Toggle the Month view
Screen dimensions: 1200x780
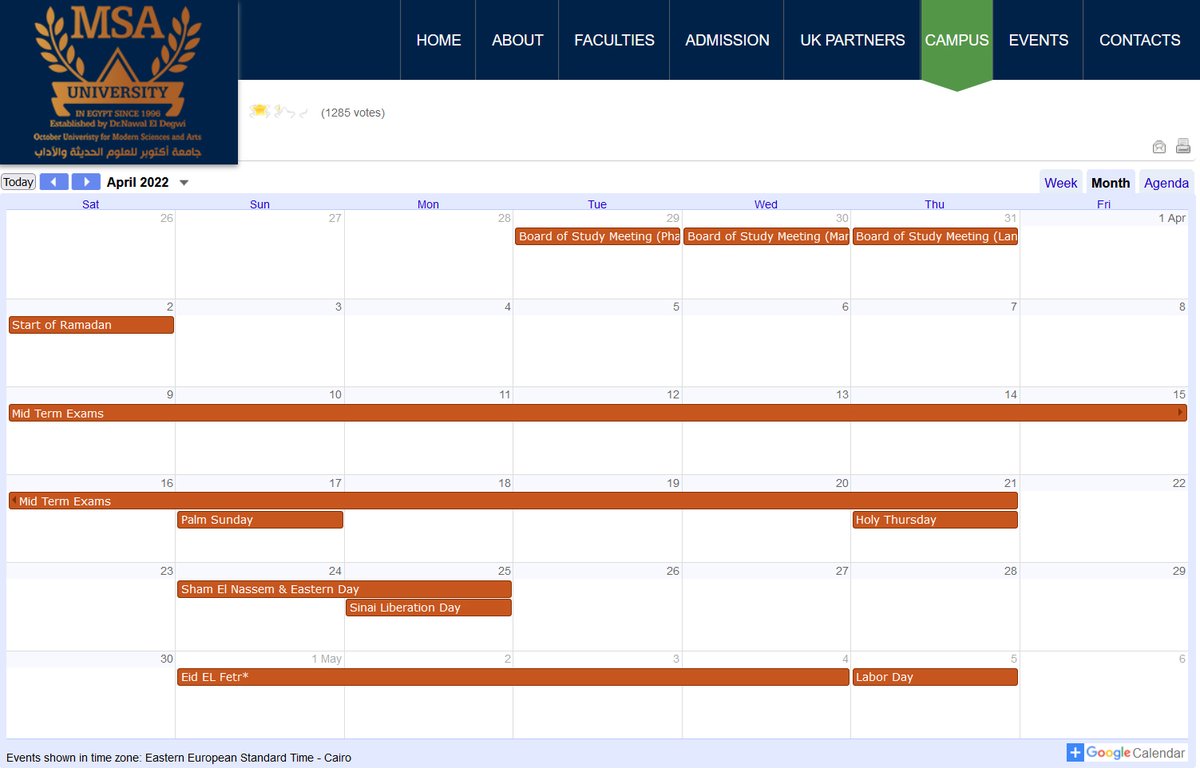pyautogui.click(x=1110, y=183)
